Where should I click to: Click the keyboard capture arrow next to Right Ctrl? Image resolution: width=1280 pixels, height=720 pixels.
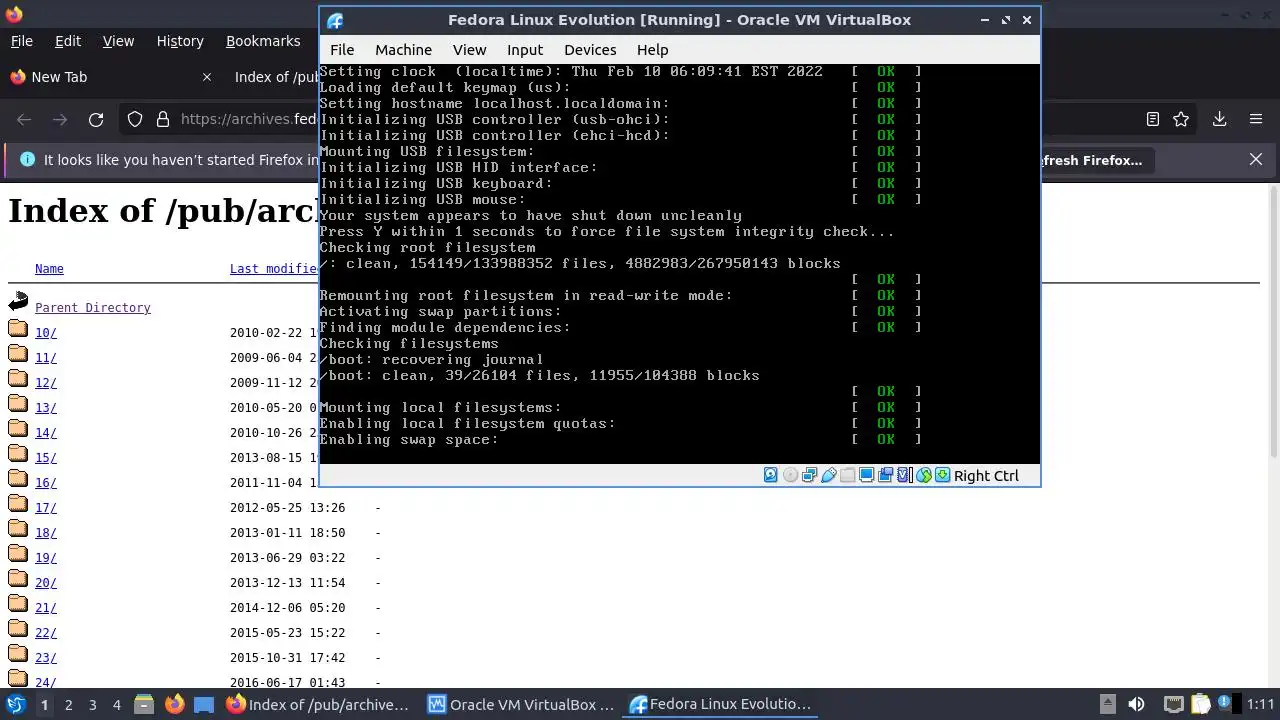click(942, 475)
